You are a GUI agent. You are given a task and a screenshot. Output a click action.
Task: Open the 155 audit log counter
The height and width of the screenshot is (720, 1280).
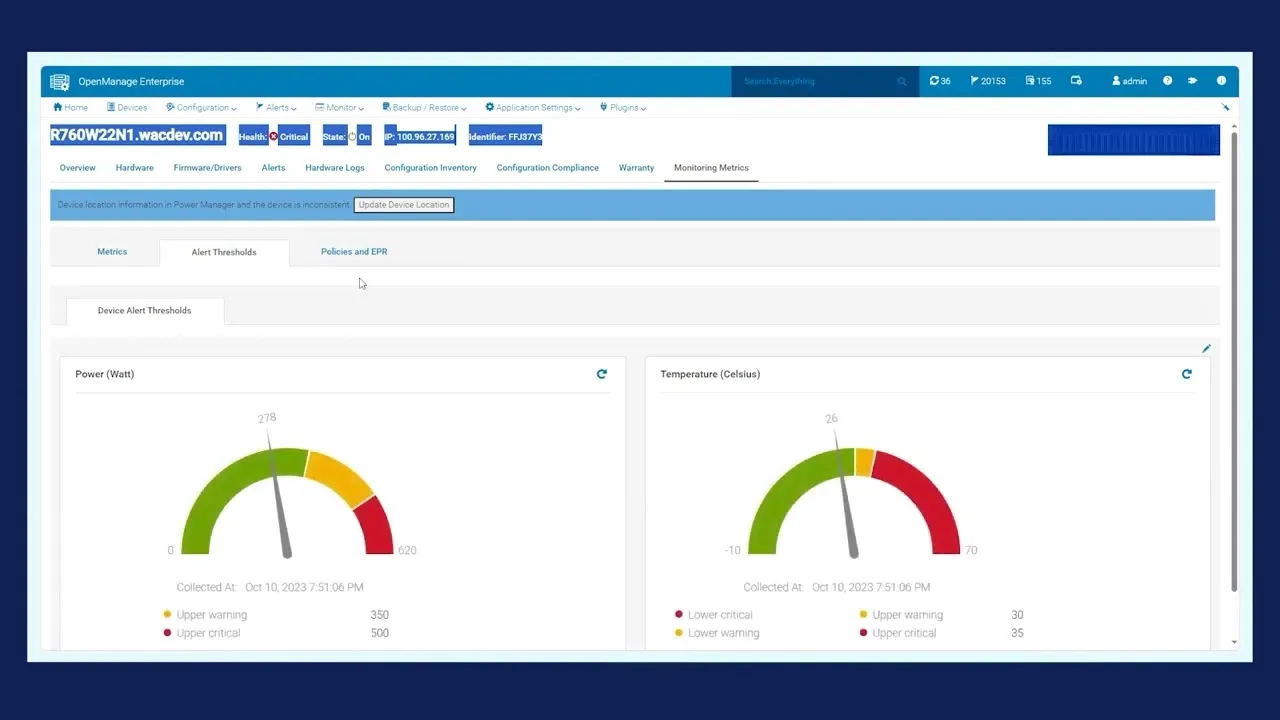tap(1038, 81)
